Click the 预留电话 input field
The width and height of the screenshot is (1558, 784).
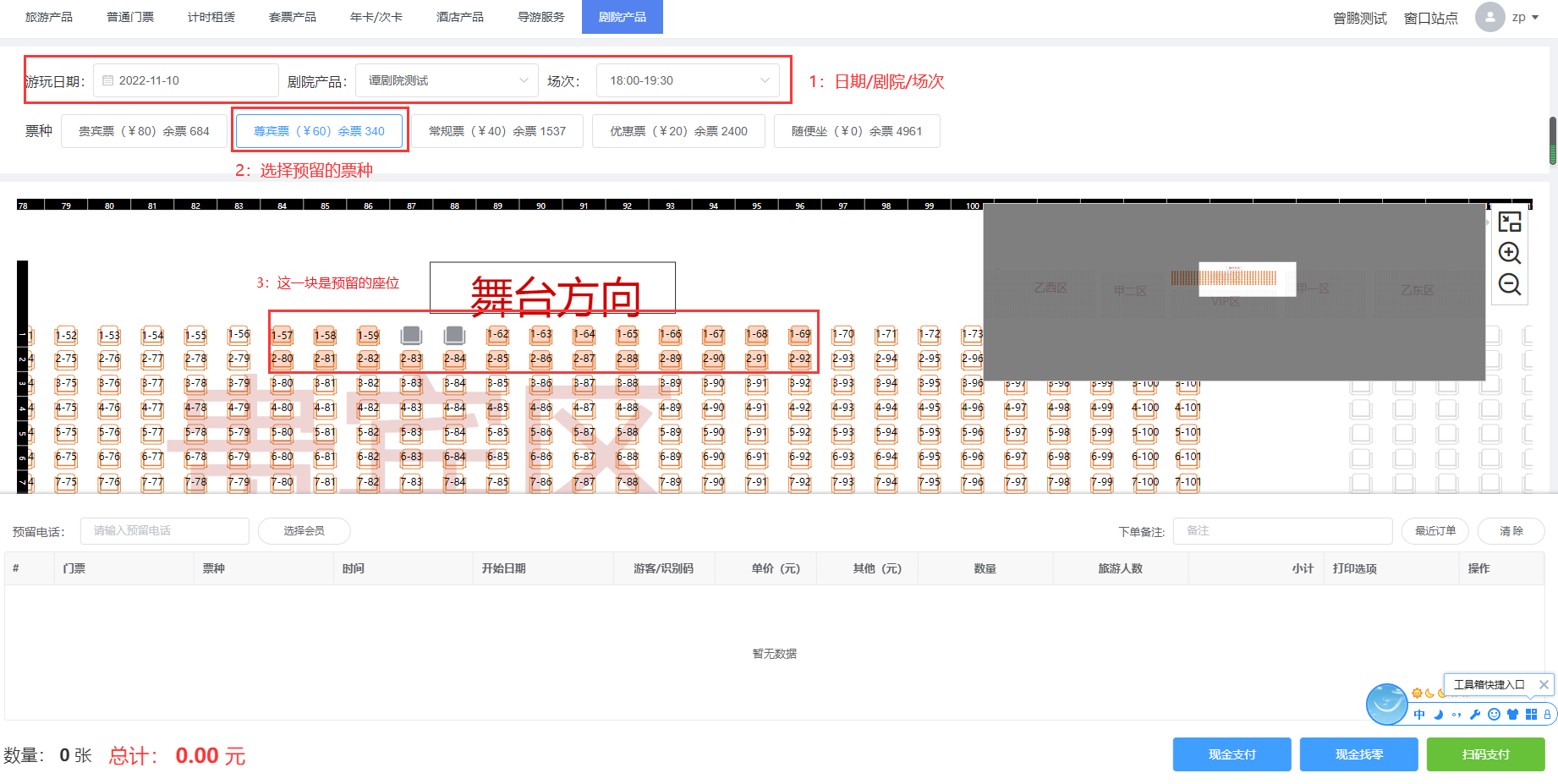(x=165, y=531)
